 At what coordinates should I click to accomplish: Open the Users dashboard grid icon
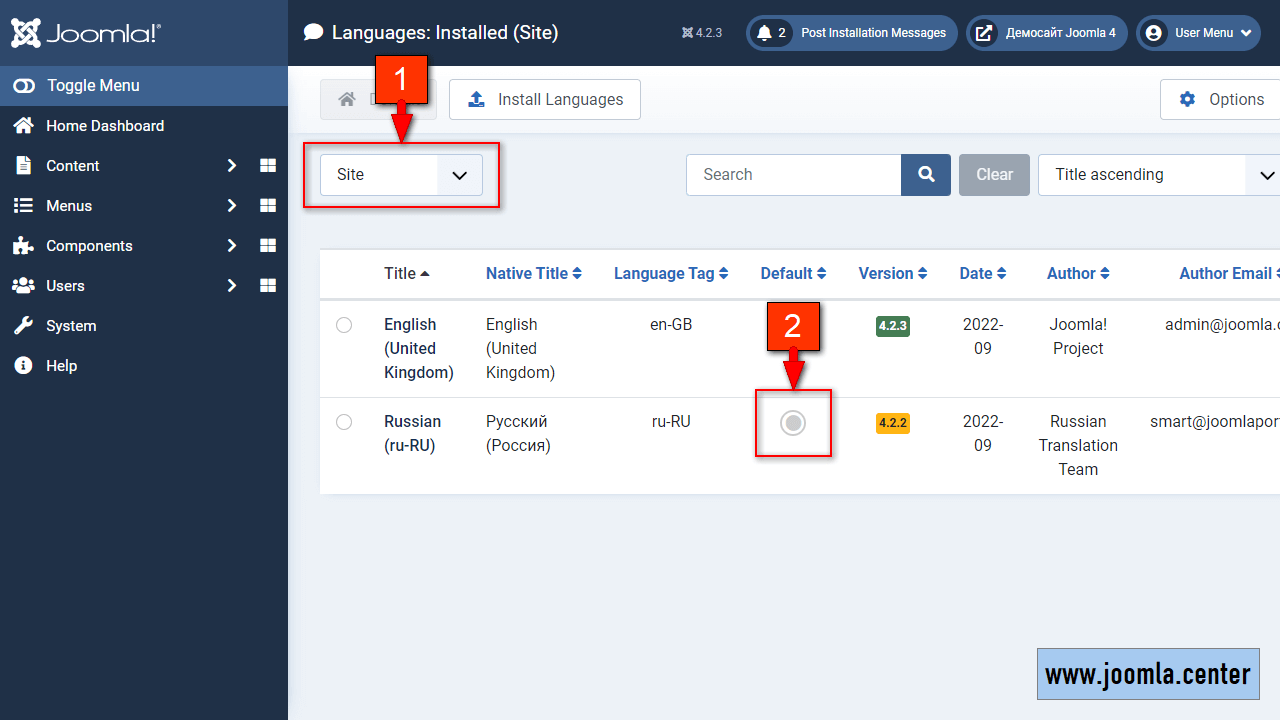coord(268,286)
